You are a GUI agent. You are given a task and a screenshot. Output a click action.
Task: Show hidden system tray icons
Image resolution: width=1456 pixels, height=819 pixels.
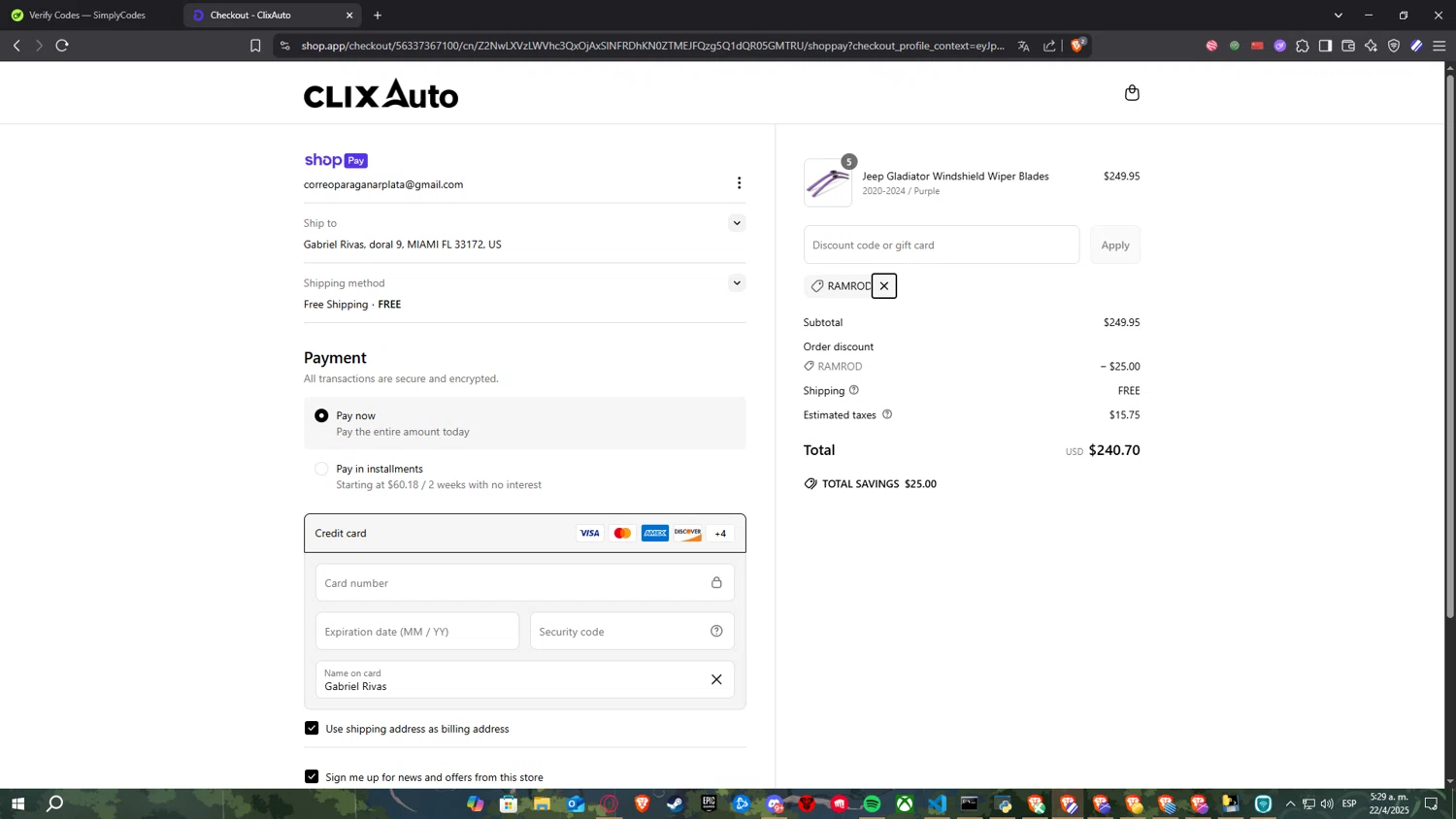click(1290, 803)
